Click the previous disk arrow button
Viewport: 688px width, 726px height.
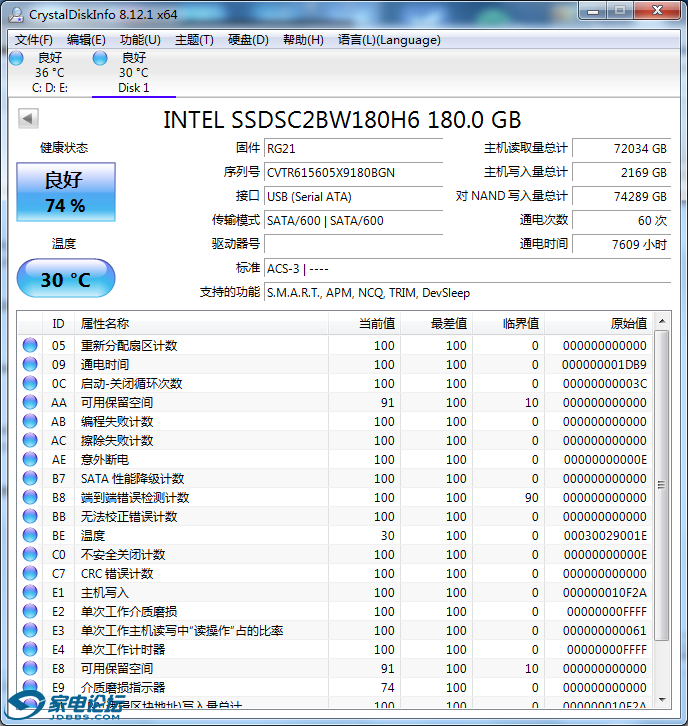28,119
